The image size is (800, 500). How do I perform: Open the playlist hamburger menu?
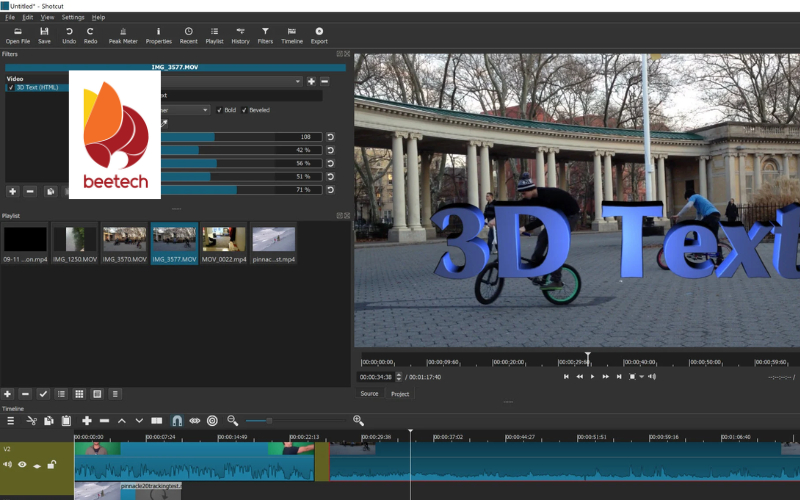point(115,394)
